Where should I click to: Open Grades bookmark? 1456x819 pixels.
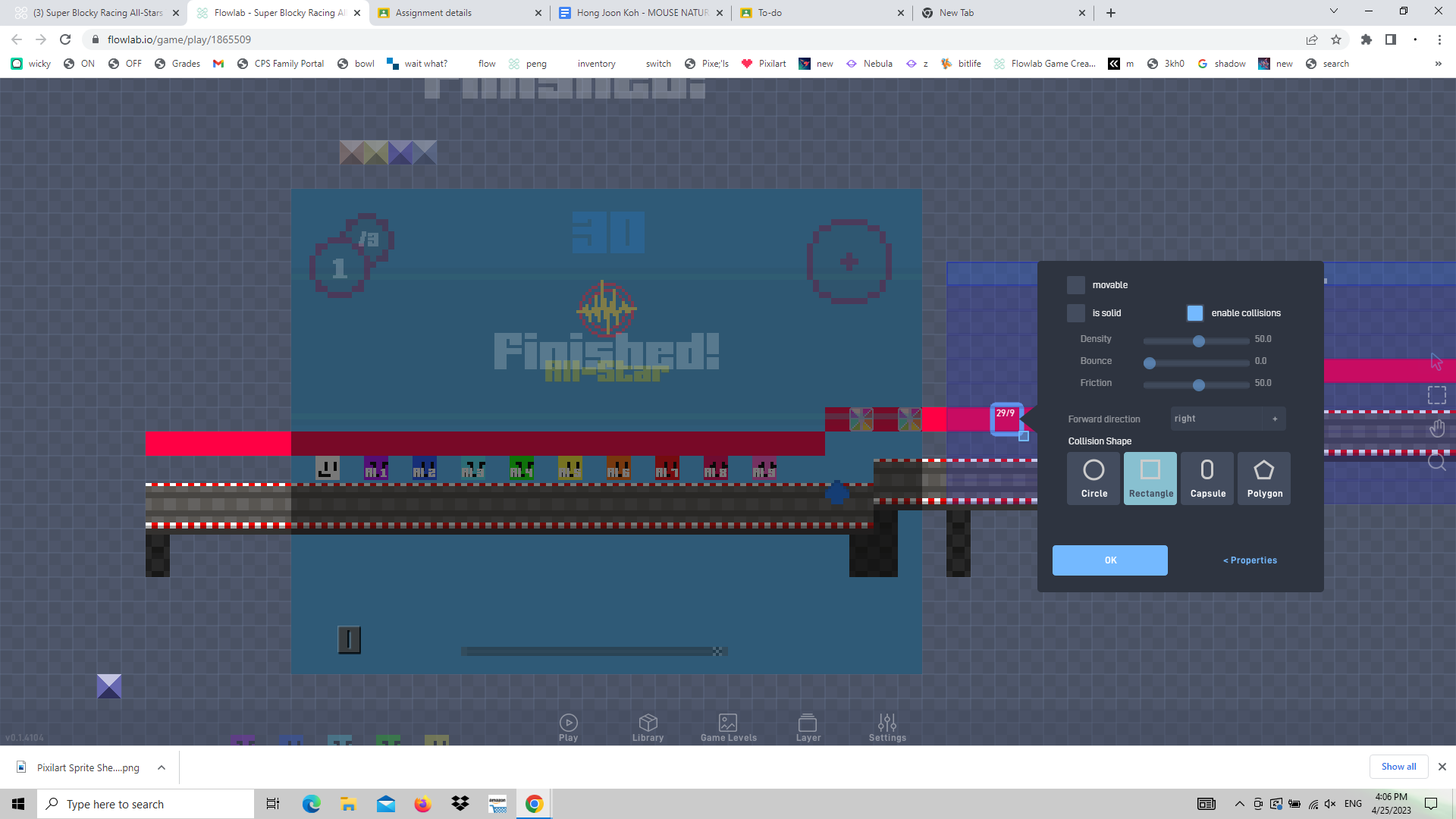[x=177, y=64]
